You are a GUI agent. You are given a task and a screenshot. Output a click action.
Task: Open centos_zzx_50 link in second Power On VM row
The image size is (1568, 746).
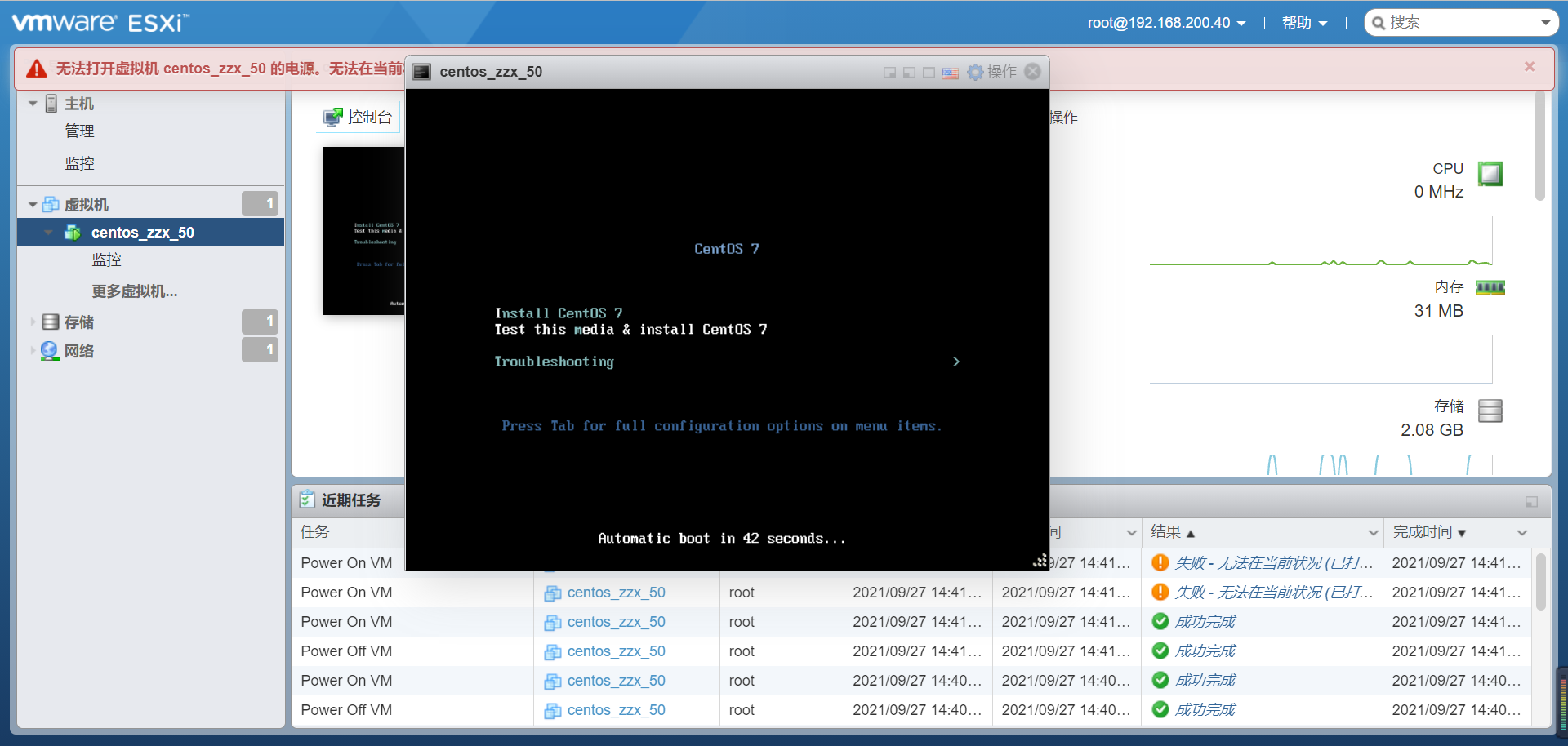click(617, 593)
